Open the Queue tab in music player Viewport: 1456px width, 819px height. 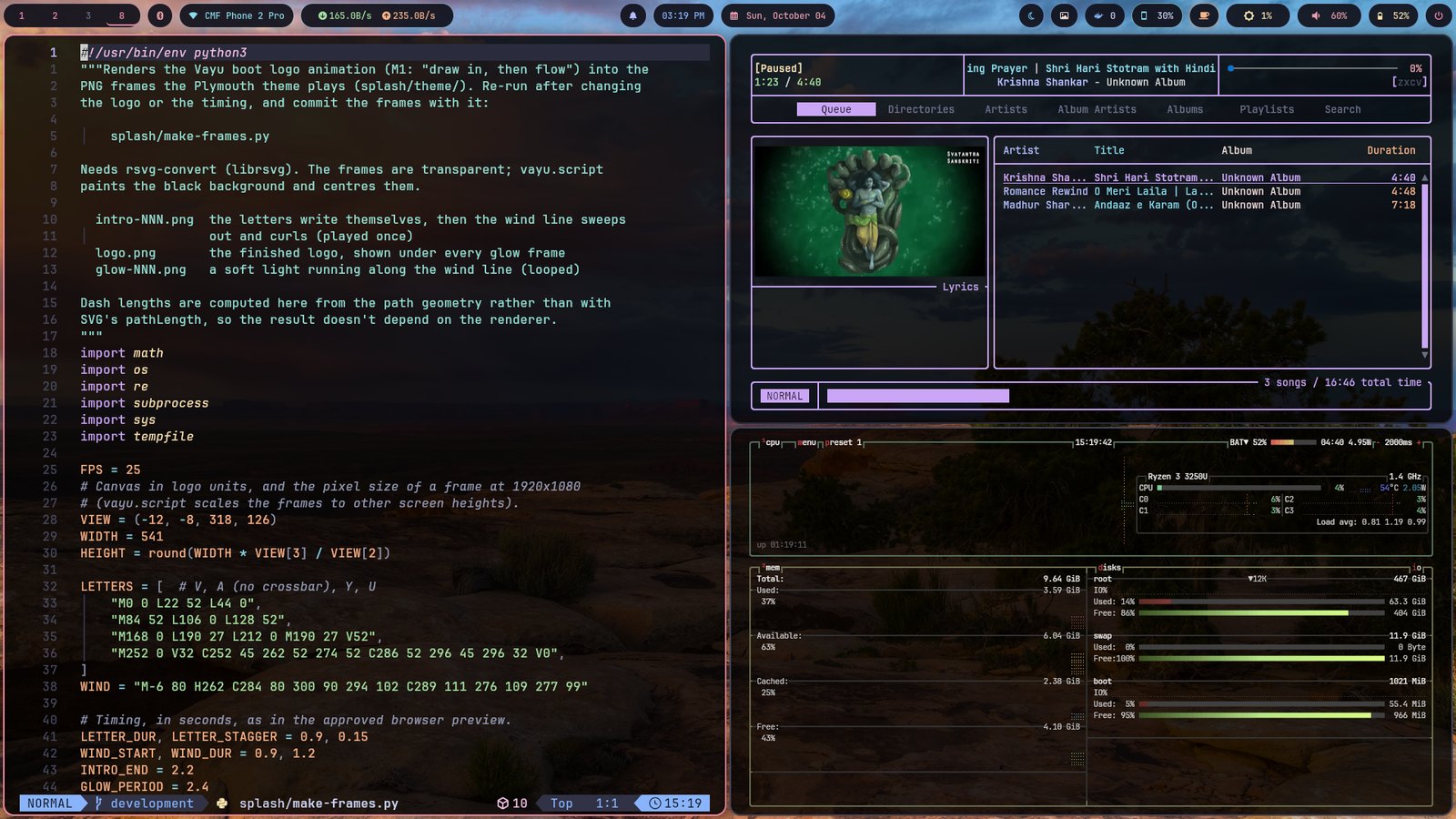[x=835, y=109]
